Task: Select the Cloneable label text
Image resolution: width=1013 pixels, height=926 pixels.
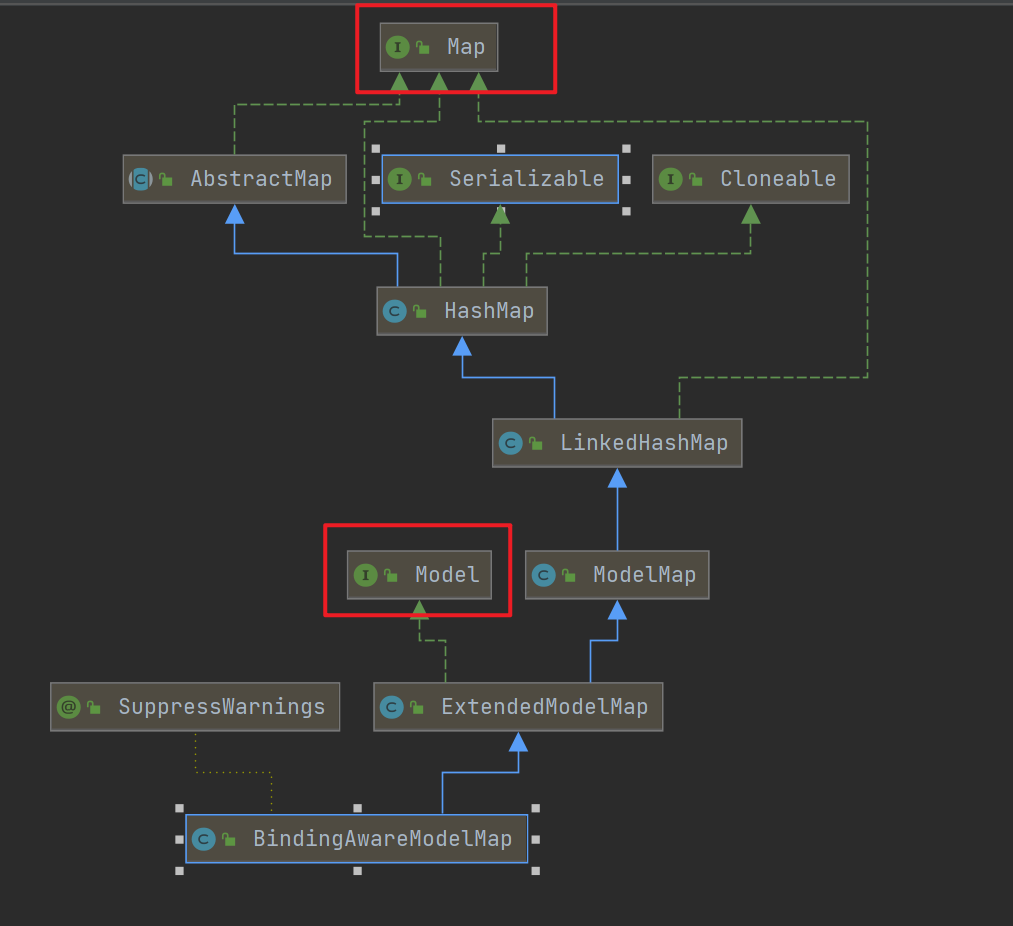Action: click(x=777, y=179)
